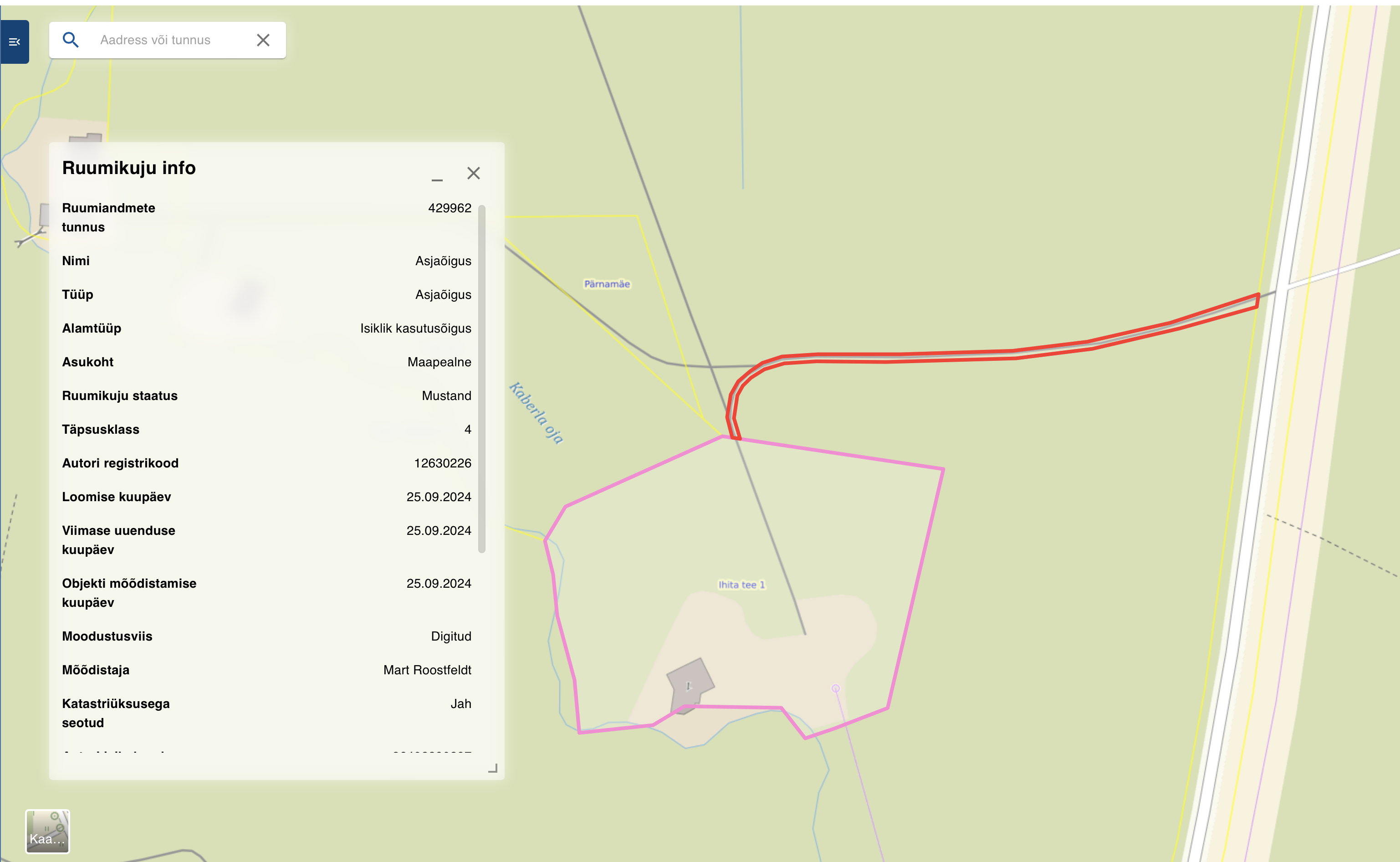
Task: Select the Ihita tee 1 map label
Action: click(741, 585)
